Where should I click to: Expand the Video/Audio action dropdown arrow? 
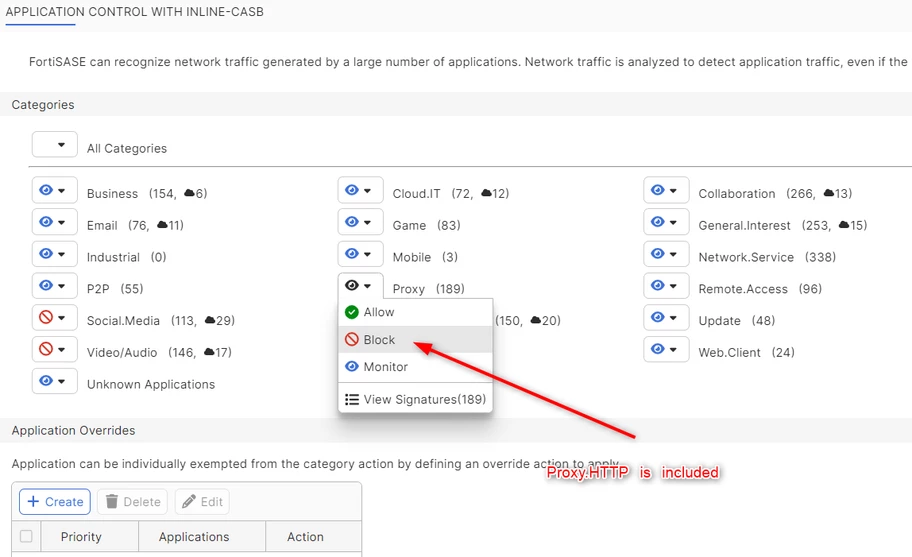62,349
